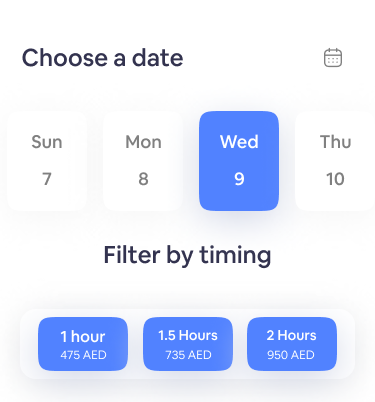Image resolution: width=375 pixels, height=402 pixels.
Task: Click the 475 AED price text
Action: click(x=83, y=355)
